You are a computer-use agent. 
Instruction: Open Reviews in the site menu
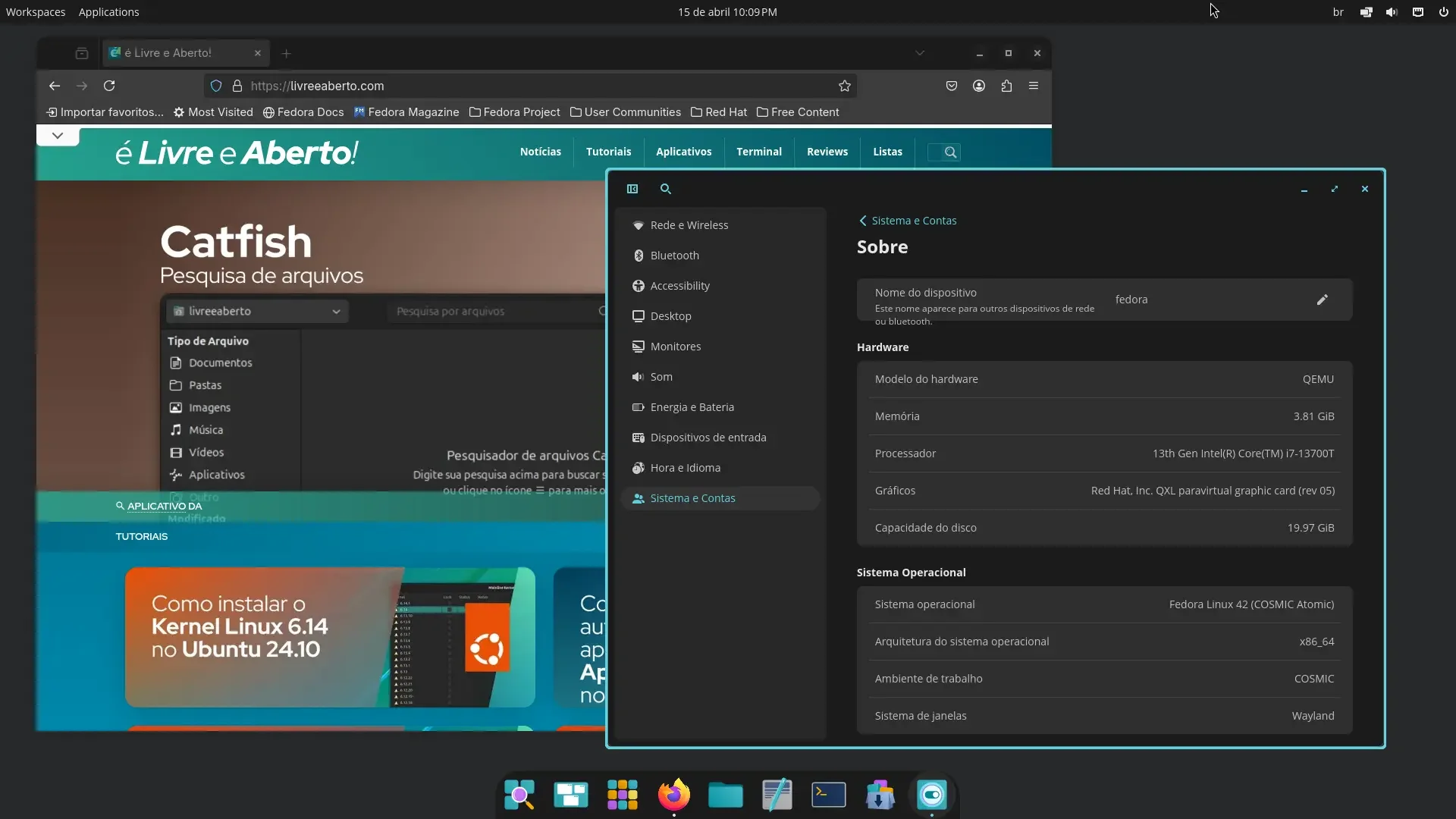coord(827,152)
